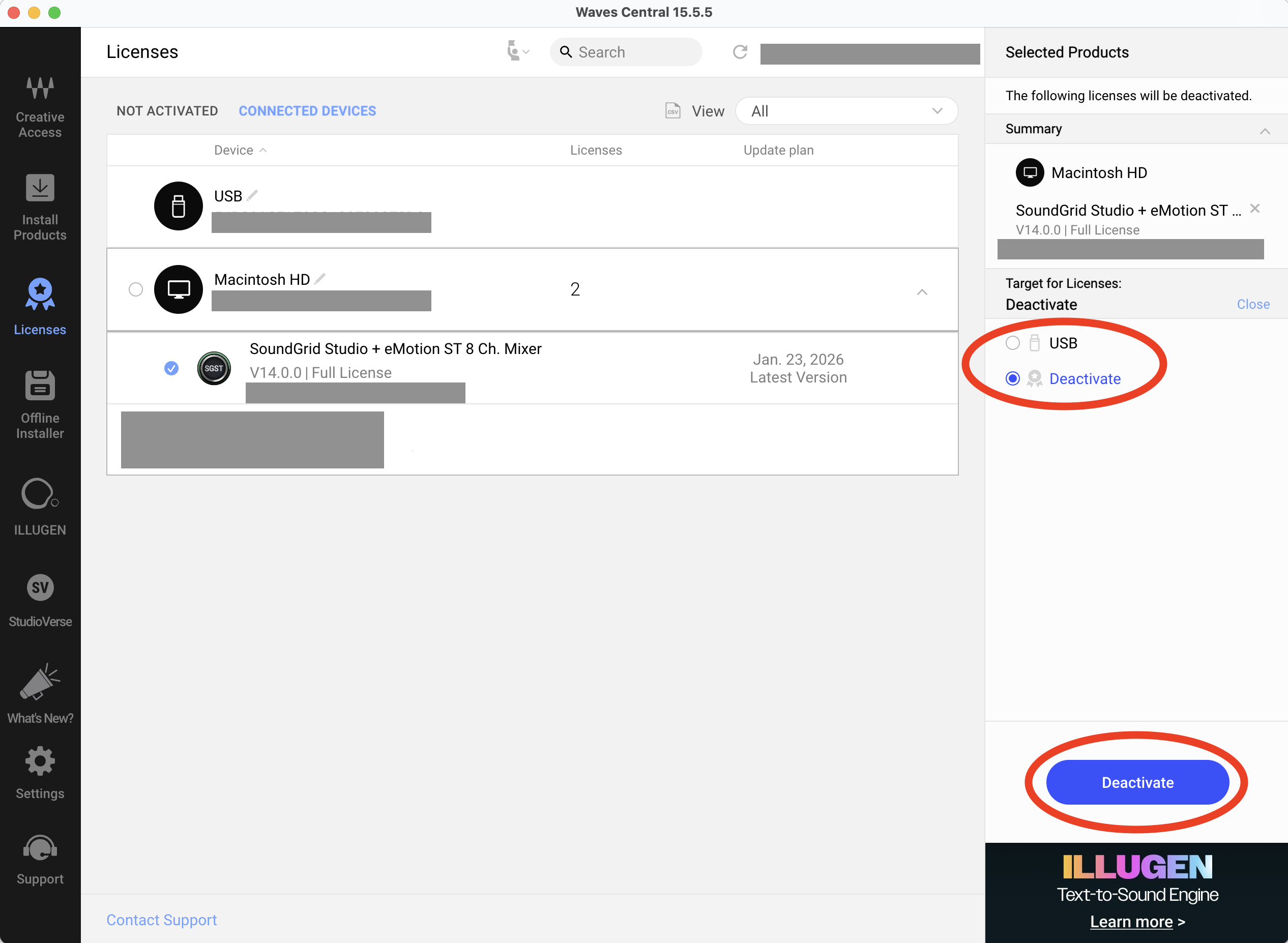Click the Jan. 23, 2026 update plan date
Viewport: 1288px width, 943px height.
[x=798, y=359]
